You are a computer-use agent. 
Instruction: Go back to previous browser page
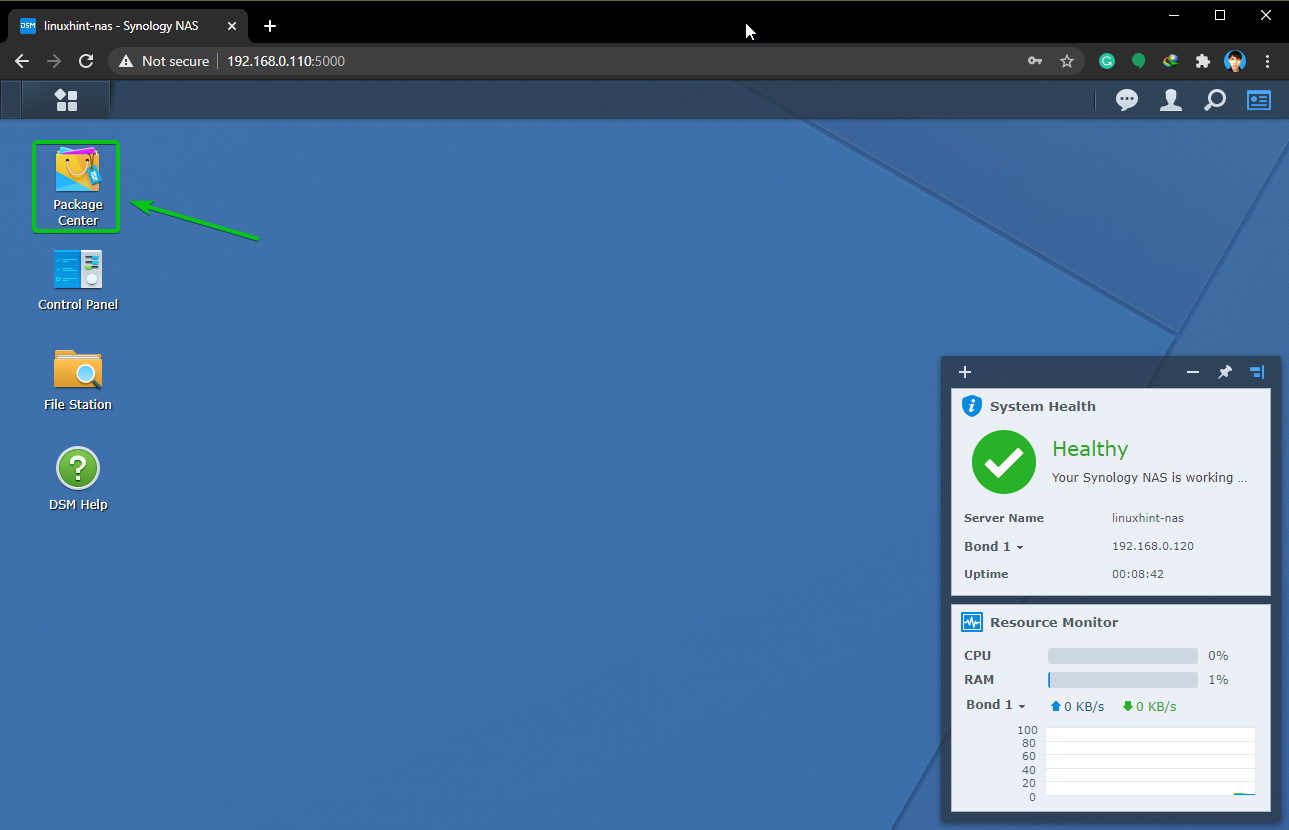tap(22, 61)
